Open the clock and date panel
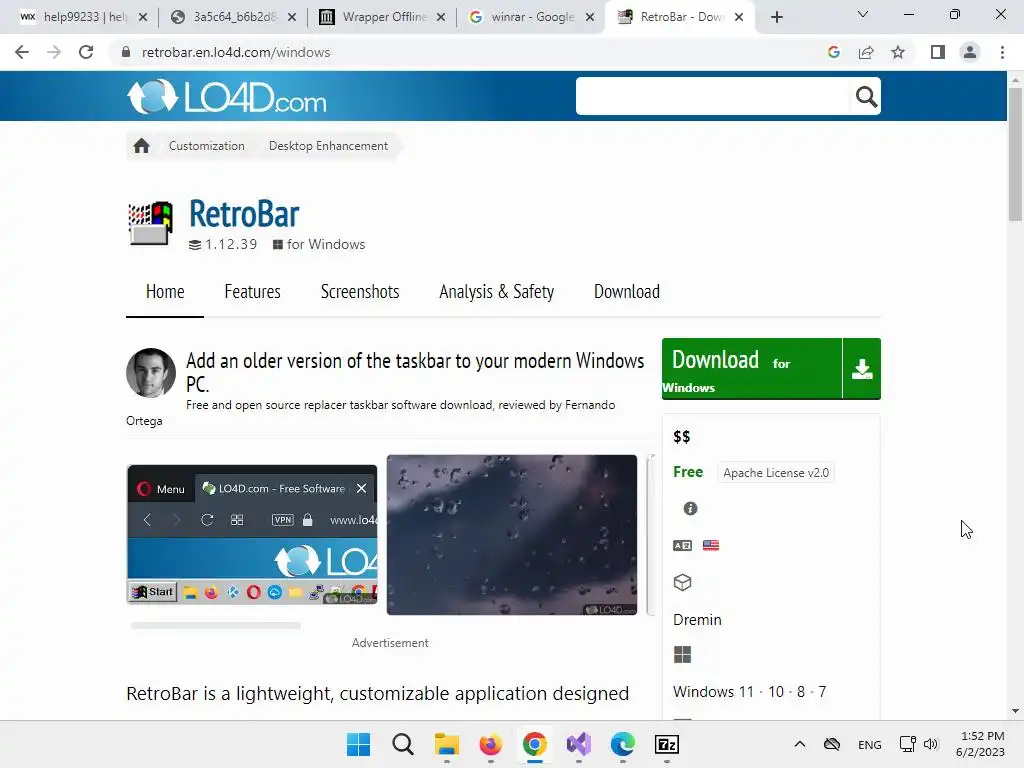 [980, 744]
